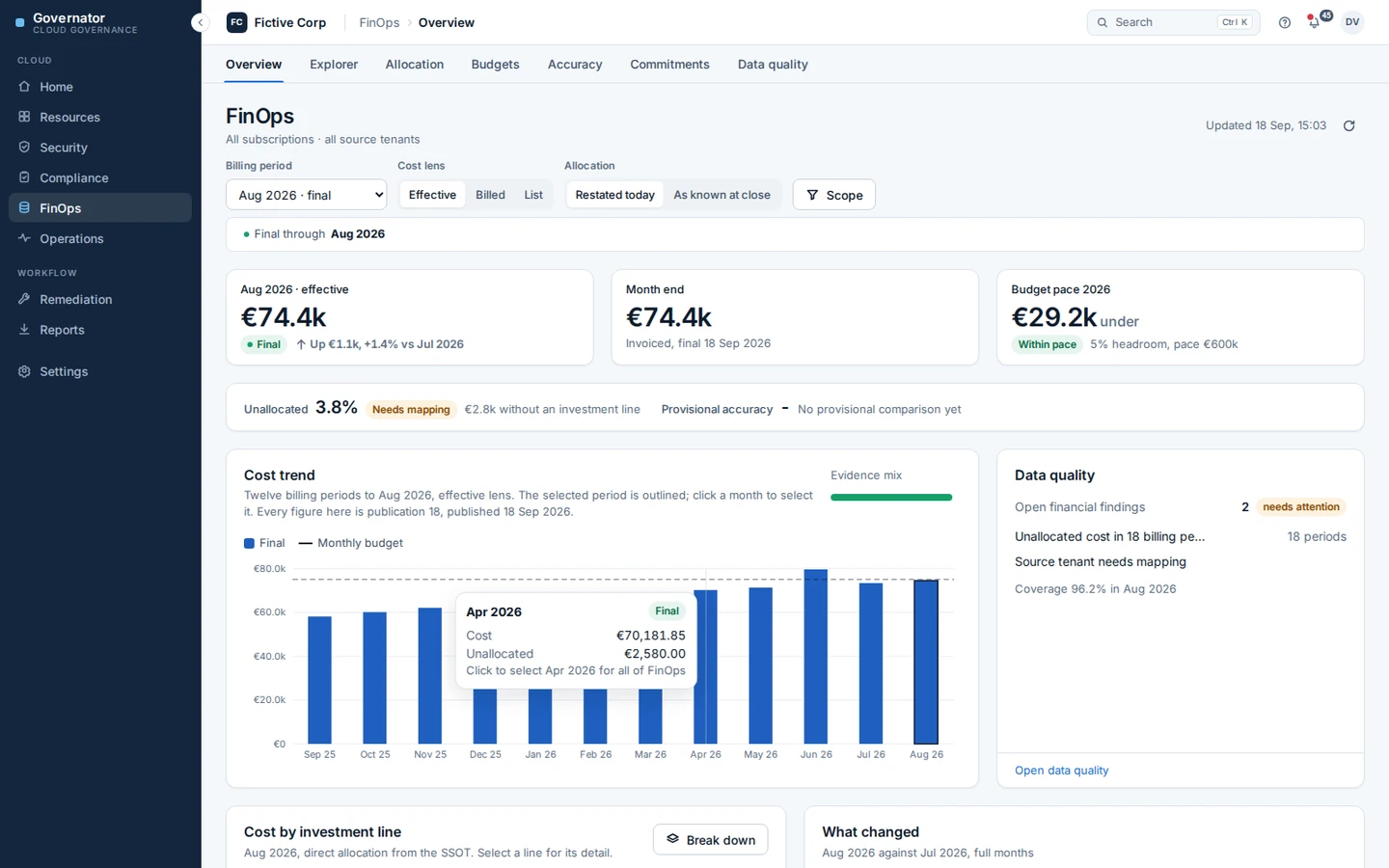Select FinOps in the sidebar
Image resolution: width=1389 pixels, height=868 pixels.
[x=100, y=207]
